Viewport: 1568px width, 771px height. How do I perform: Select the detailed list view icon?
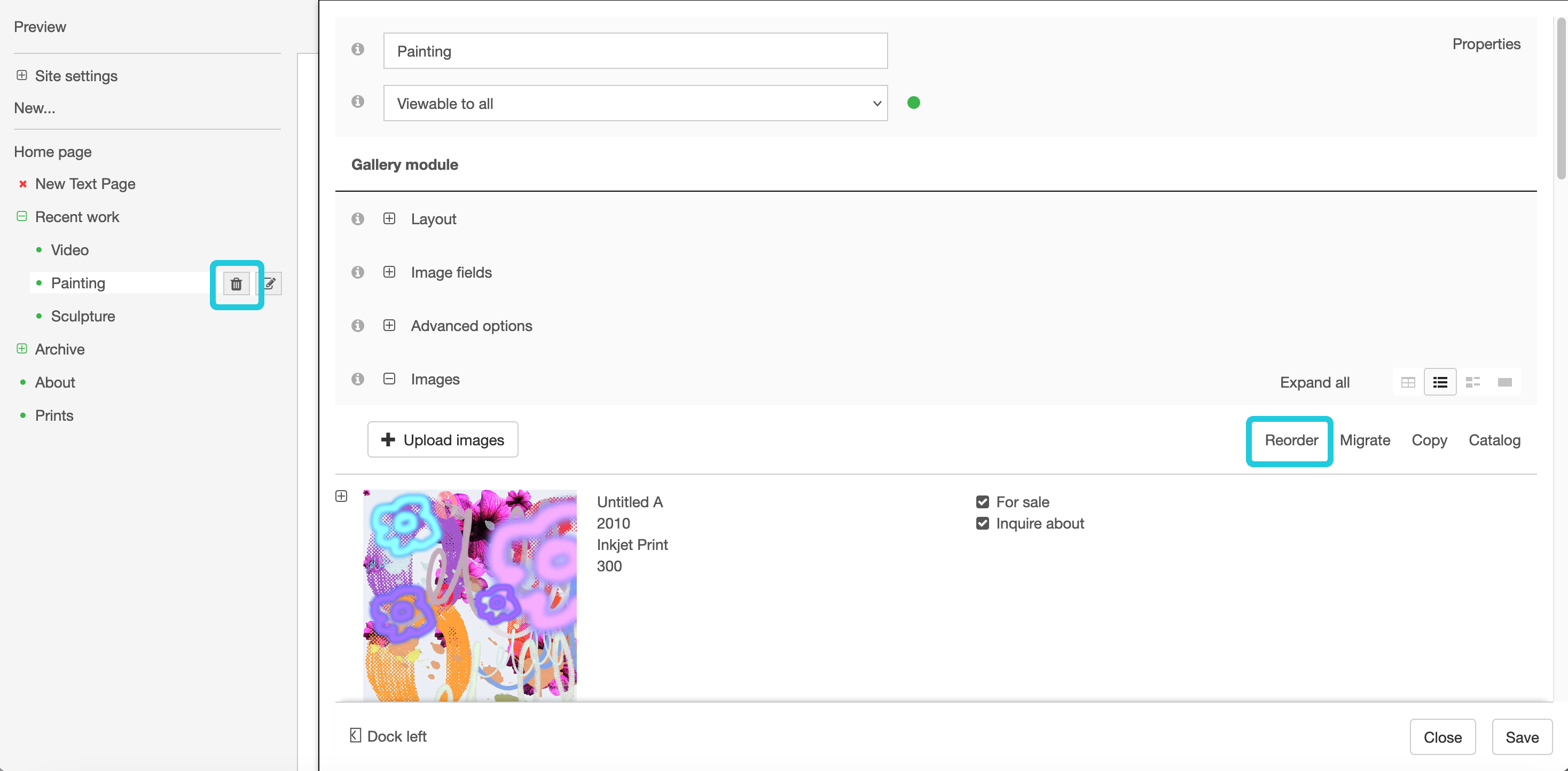1472,382
